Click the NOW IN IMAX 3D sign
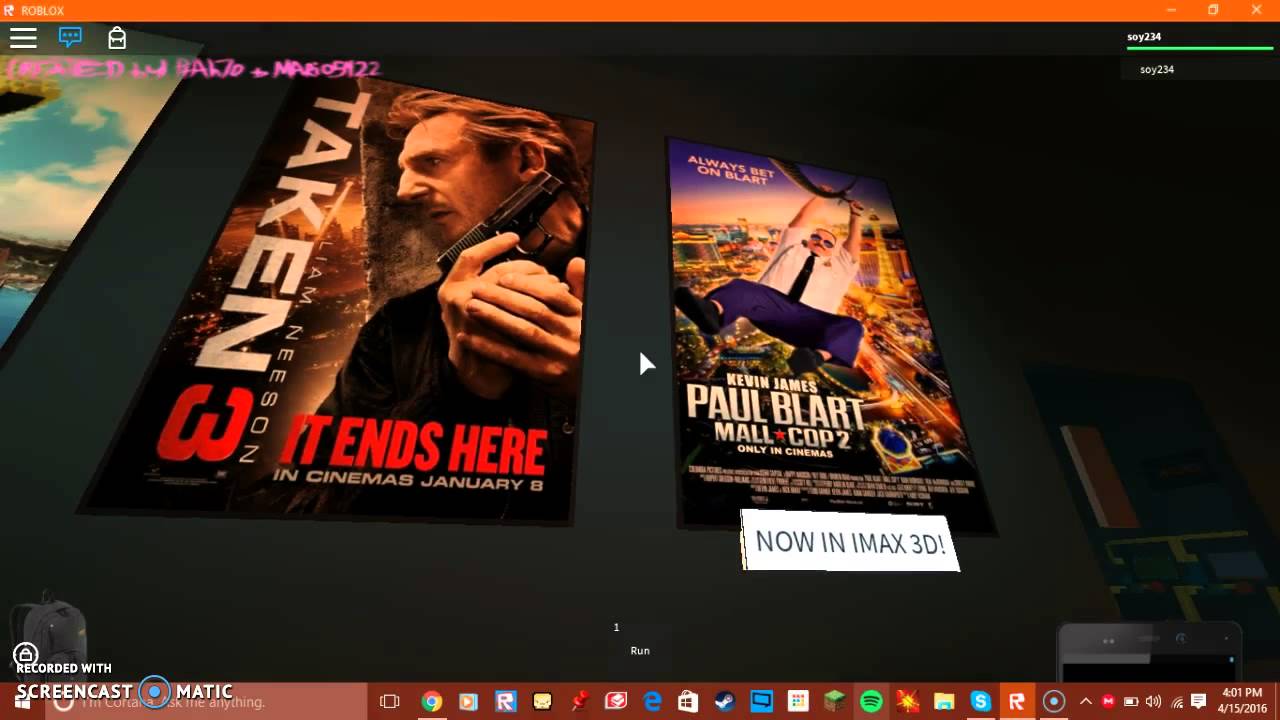This screenshot has width=1280, height=720. click(850, 541)
